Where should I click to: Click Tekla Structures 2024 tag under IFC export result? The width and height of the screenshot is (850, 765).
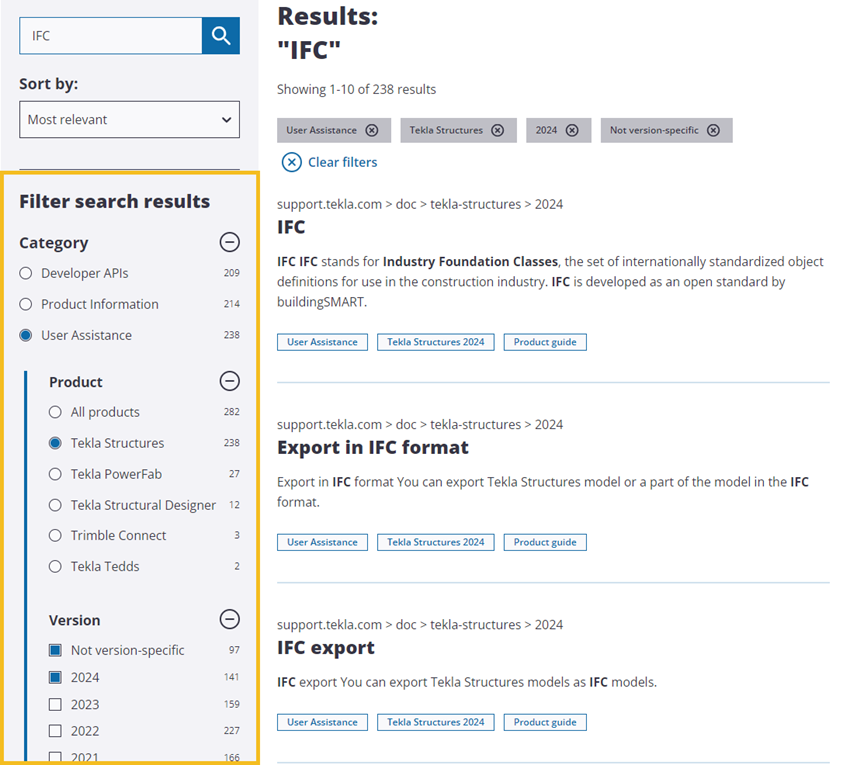[x=436, y=722]
